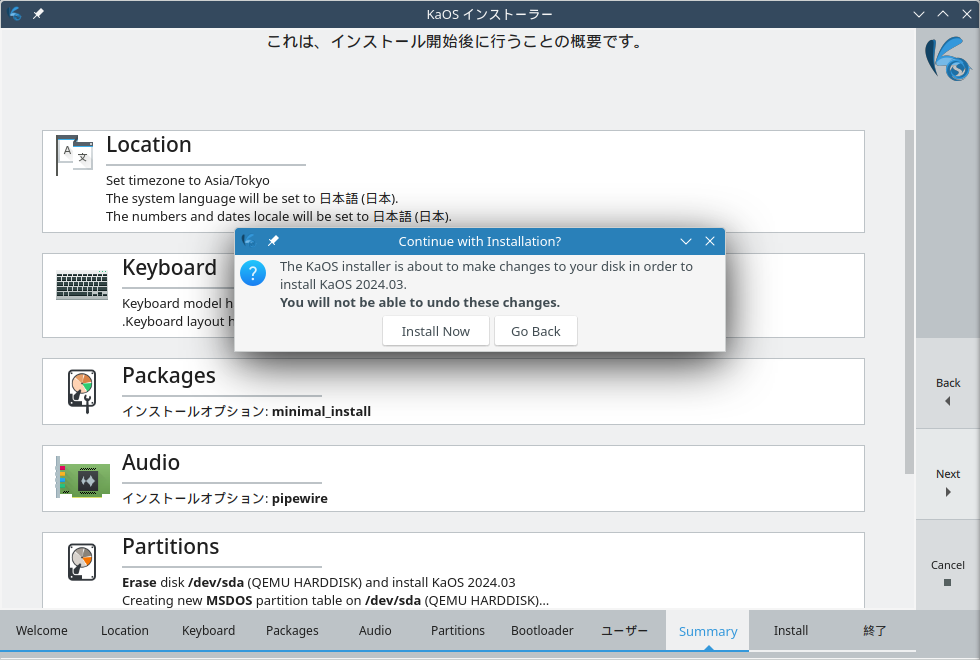Select the Packages step tab

[x=292, y=631]
